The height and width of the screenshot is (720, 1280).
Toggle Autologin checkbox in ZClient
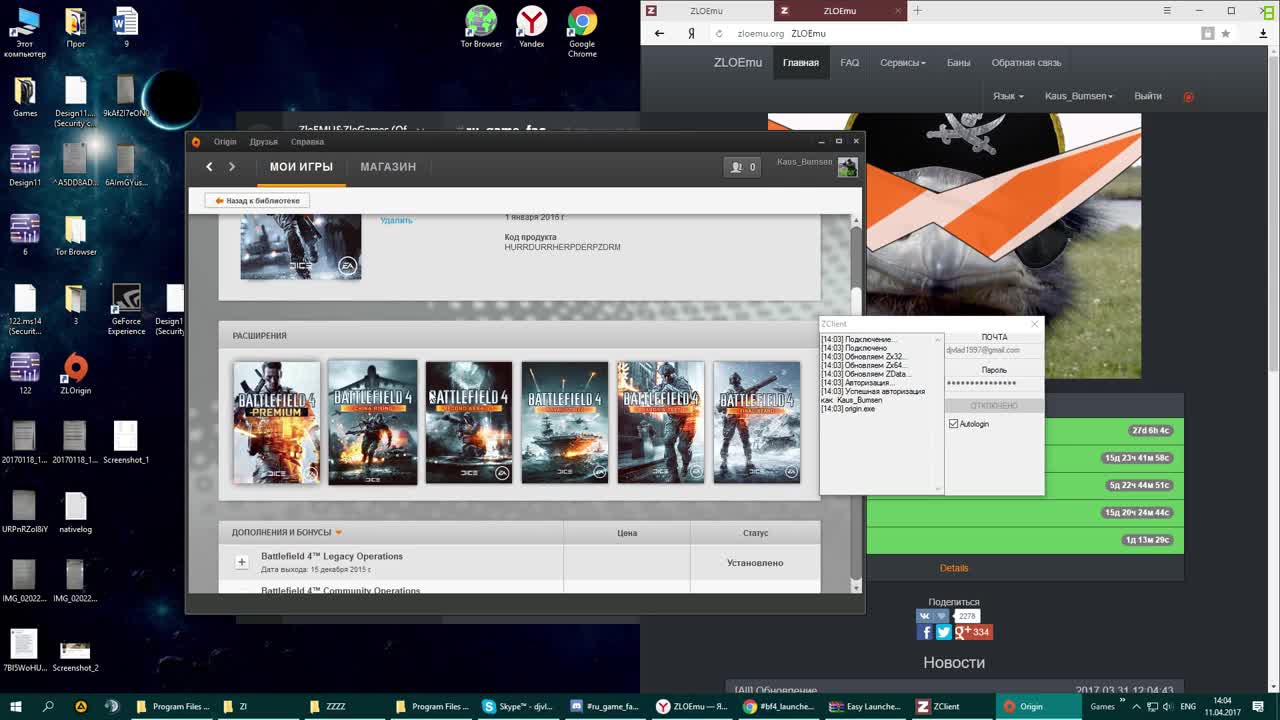point(954,424)
